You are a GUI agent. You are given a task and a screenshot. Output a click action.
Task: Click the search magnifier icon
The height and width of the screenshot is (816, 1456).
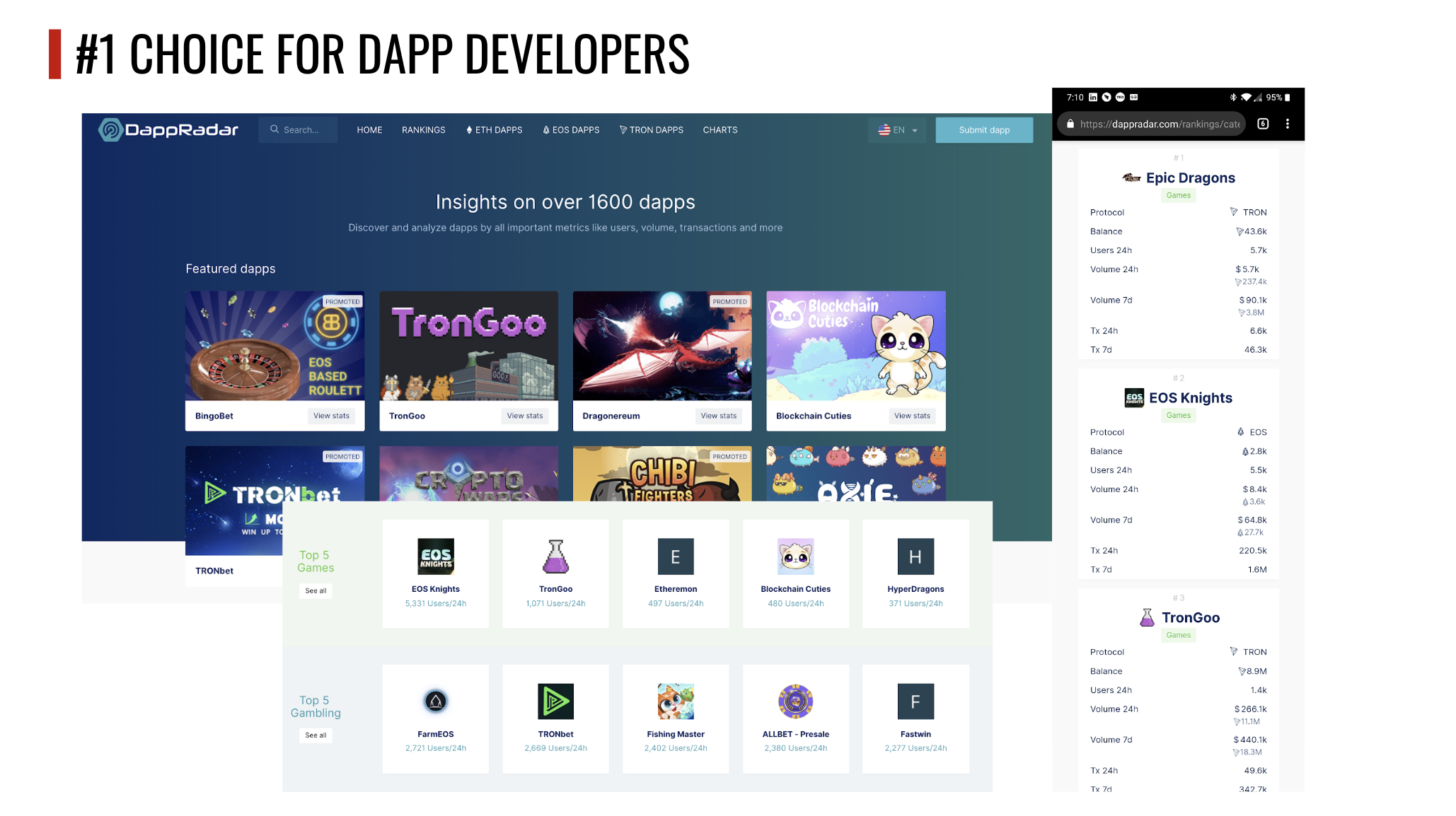[275, 129]
